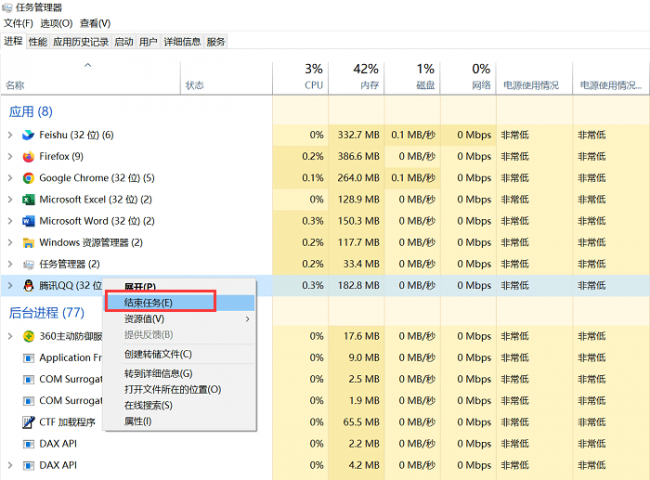Click the 2.2 MB DAX API icon
The image size is (650, 480).
point(28,444)
